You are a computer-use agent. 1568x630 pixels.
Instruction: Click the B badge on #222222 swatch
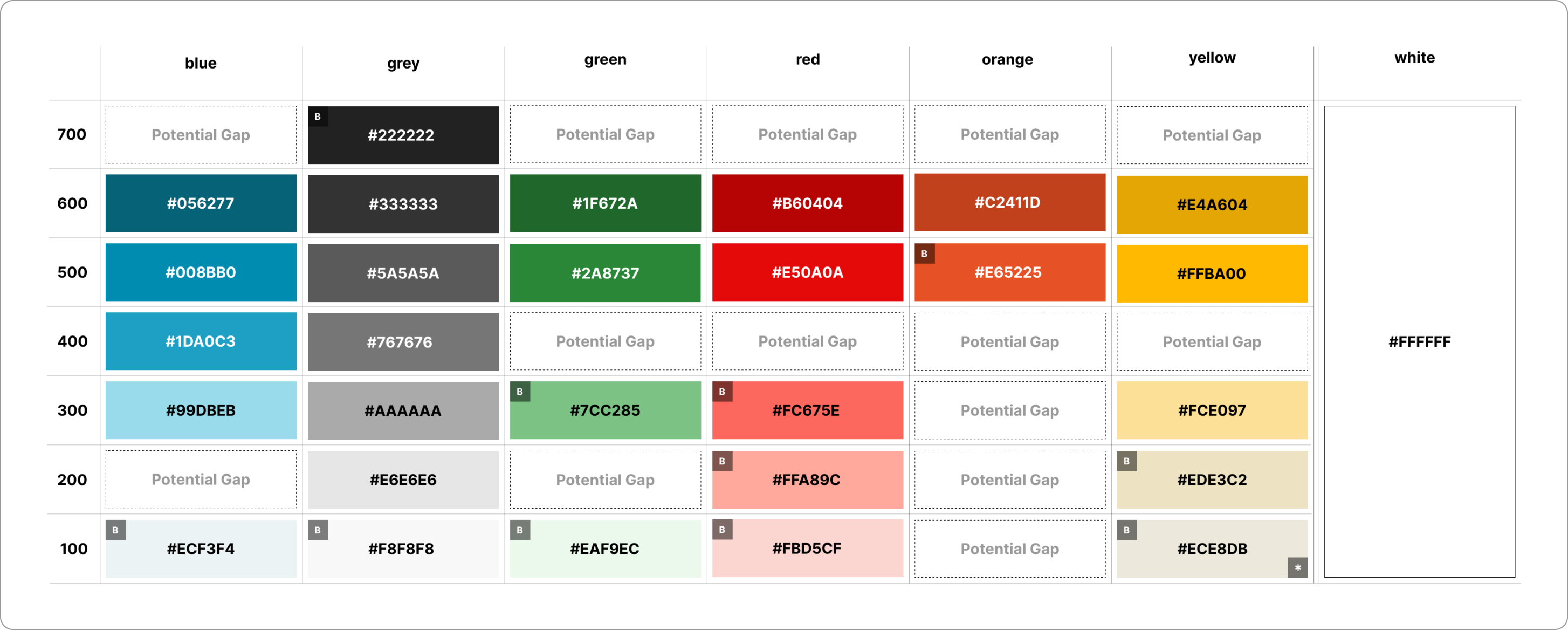[x=317, y=117]
